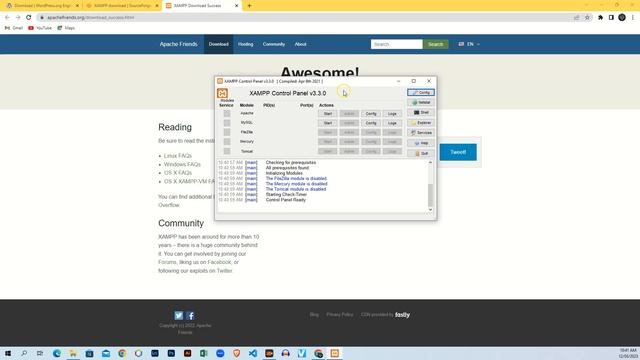This screenshot has width=640, height=360.
Task: Open Config for the Apache module
Action: (x=371, y=113)
